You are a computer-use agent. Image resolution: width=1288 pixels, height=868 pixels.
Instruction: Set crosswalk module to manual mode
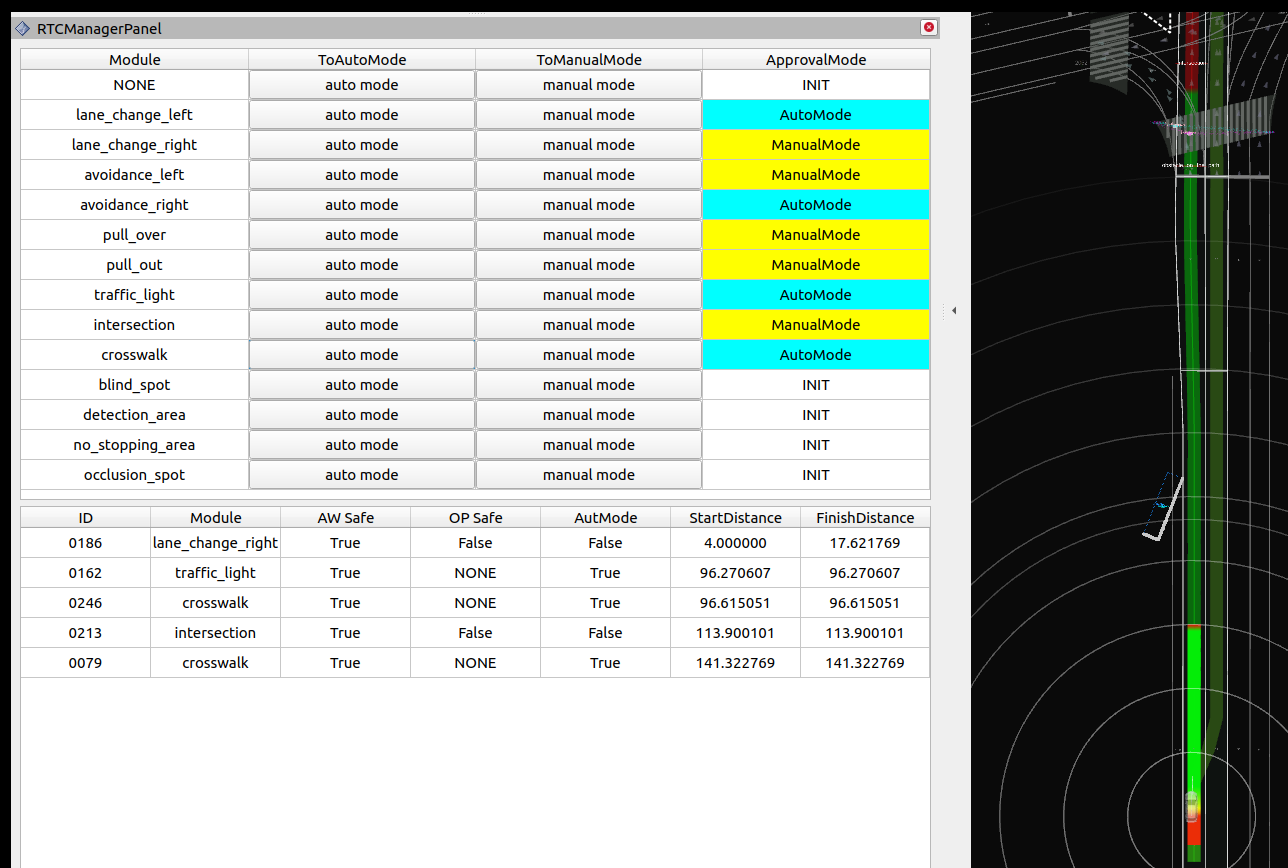pos(588,354)
